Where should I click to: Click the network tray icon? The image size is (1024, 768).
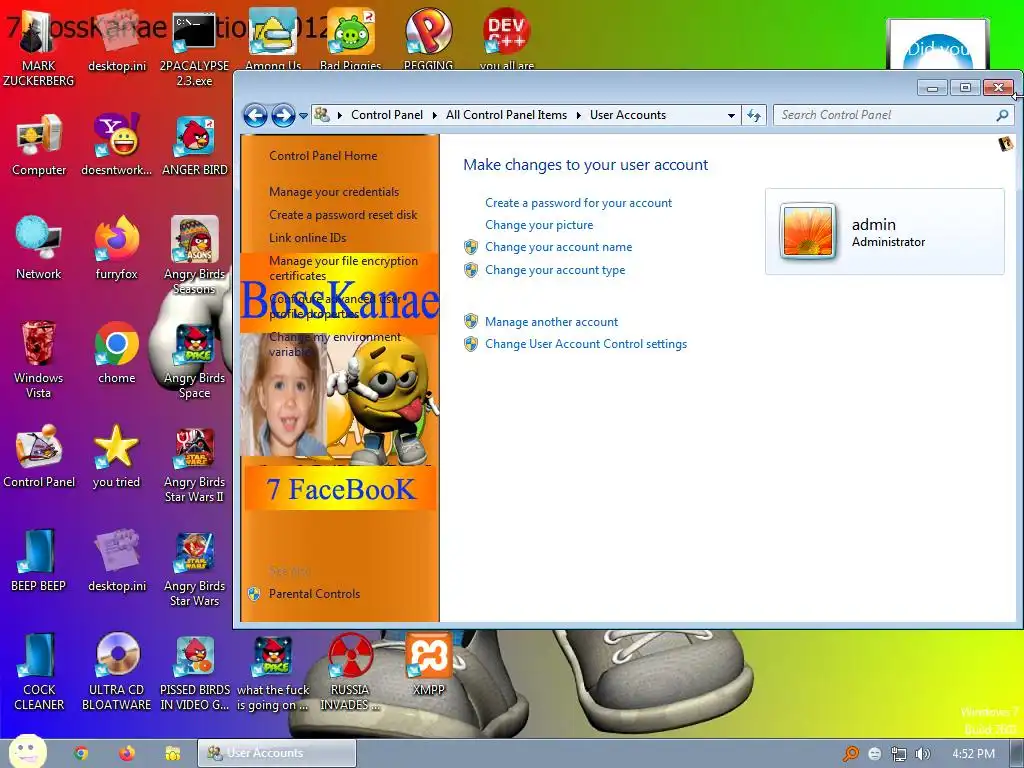pyautogui.click(x=899, y=754)
